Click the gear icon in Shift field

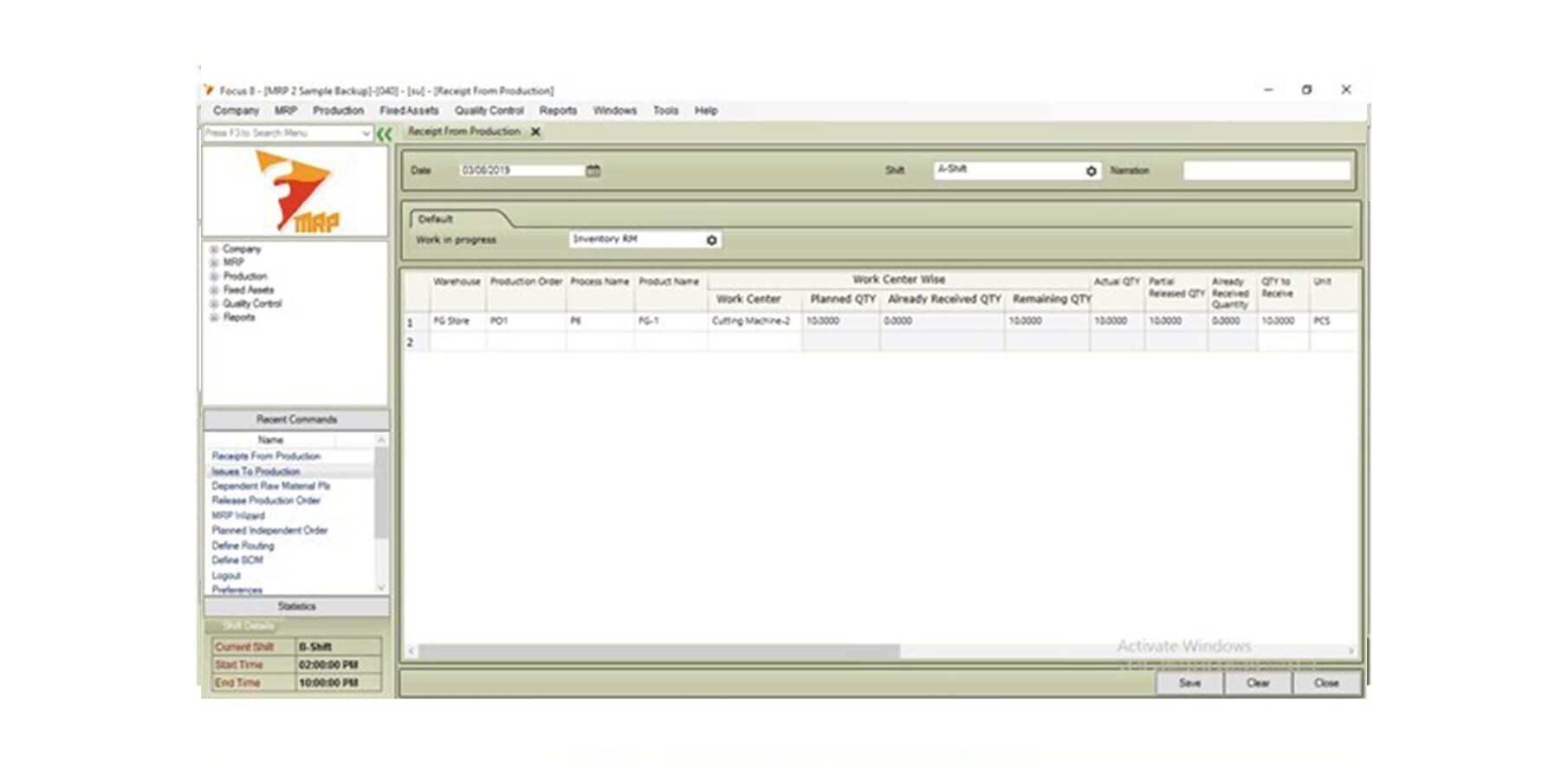click(x=1091, y=171)
